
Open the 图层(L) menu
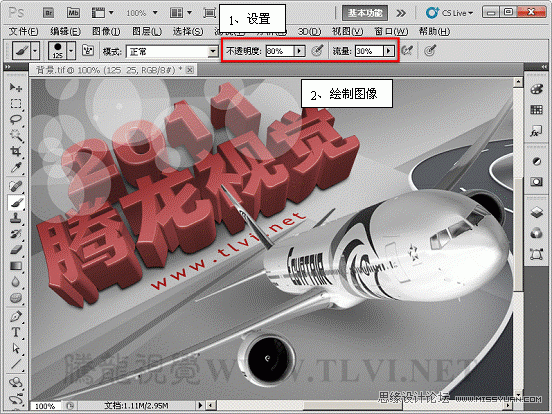147,32
